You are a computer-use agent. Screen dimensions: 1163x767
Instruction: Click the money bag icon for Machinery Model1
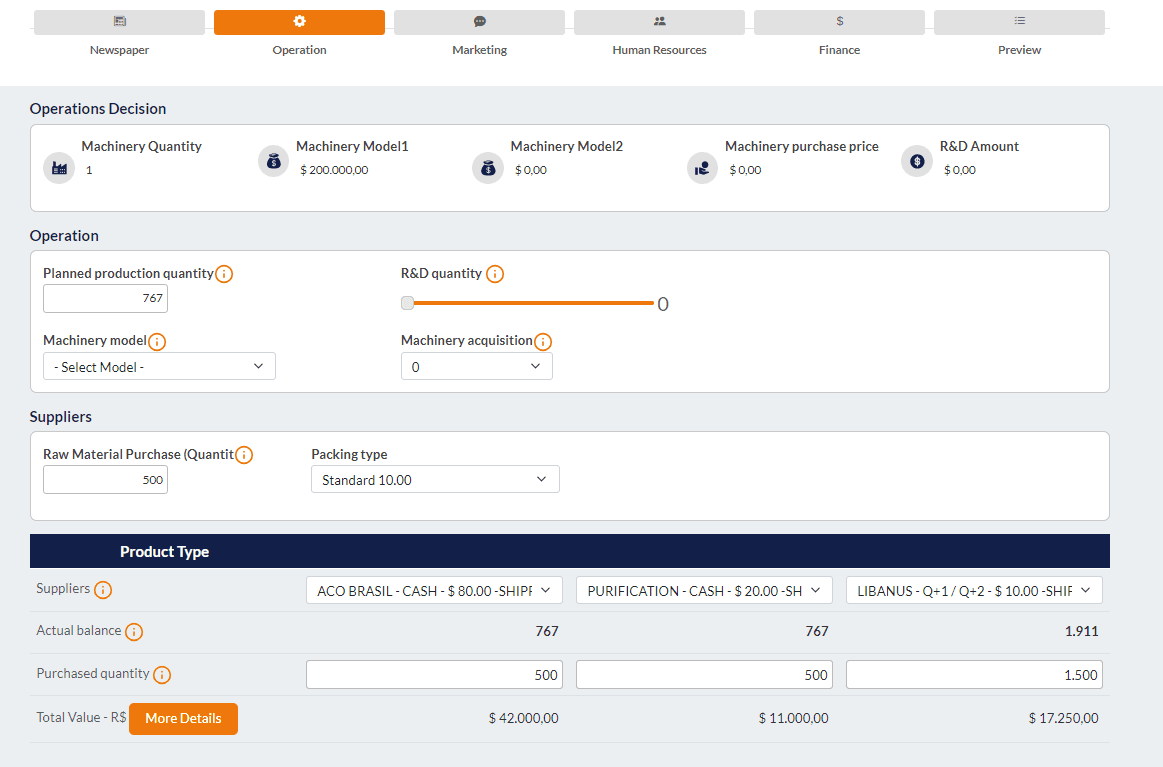273,161
